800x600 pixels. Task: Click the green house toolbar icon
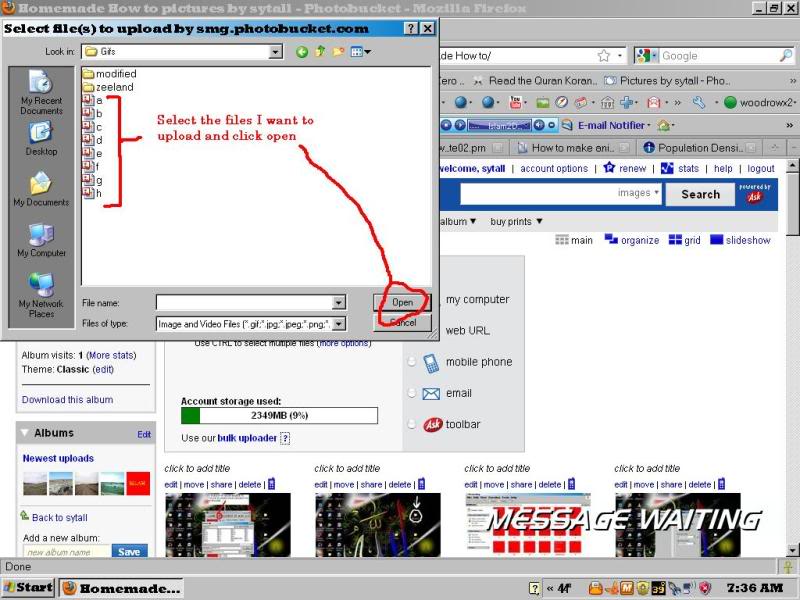point(663,125)
